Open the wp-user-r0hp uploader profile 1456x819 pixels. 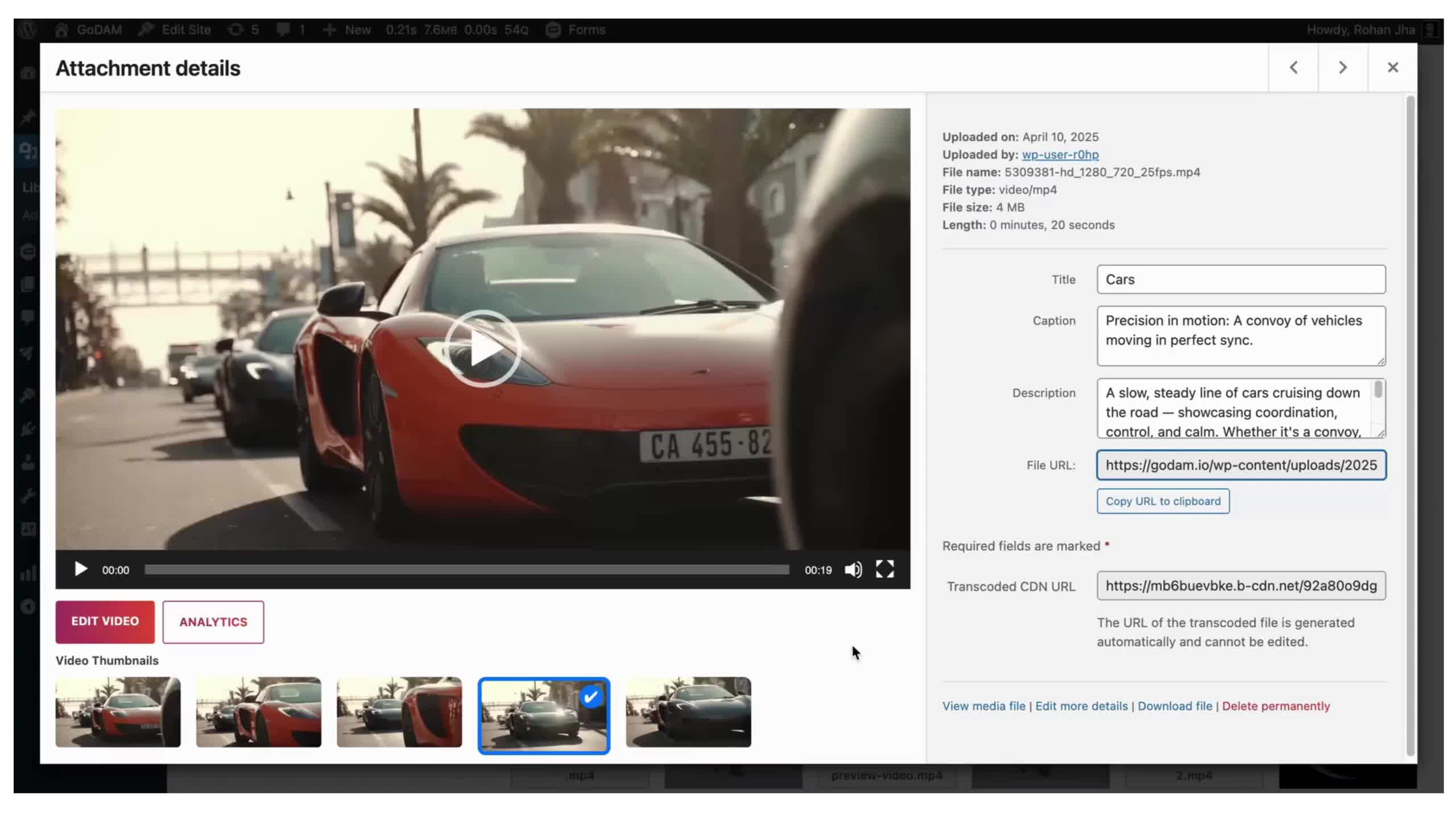click(x=1060, y=154)
